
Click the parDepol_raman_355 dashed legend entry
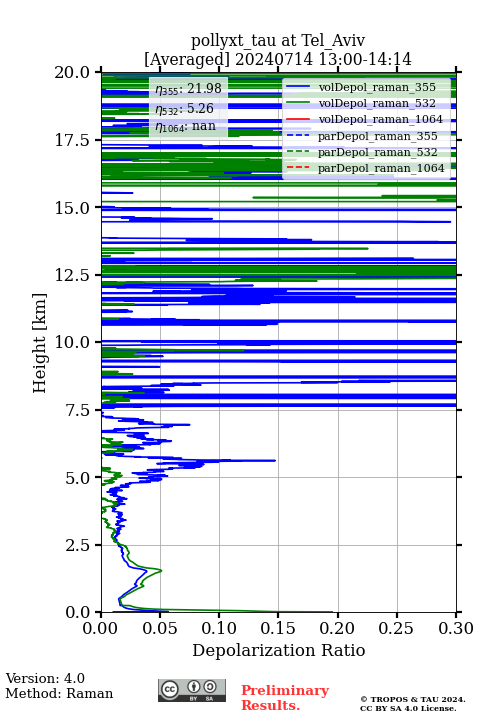pos(362,136)
